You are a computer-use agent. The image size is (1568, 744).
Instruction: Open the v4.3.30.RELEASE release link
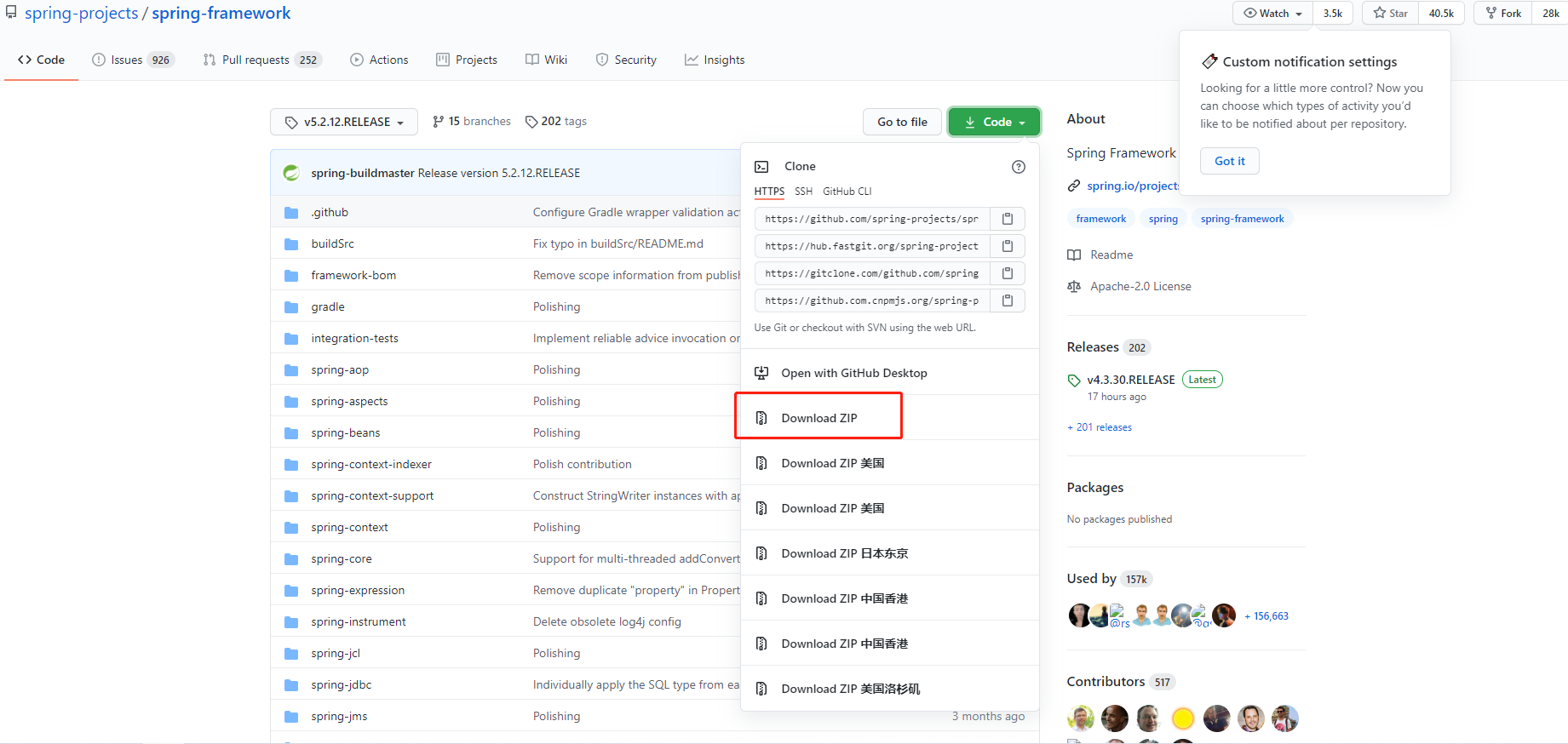pyautogui.click(x=1131, y=380)
